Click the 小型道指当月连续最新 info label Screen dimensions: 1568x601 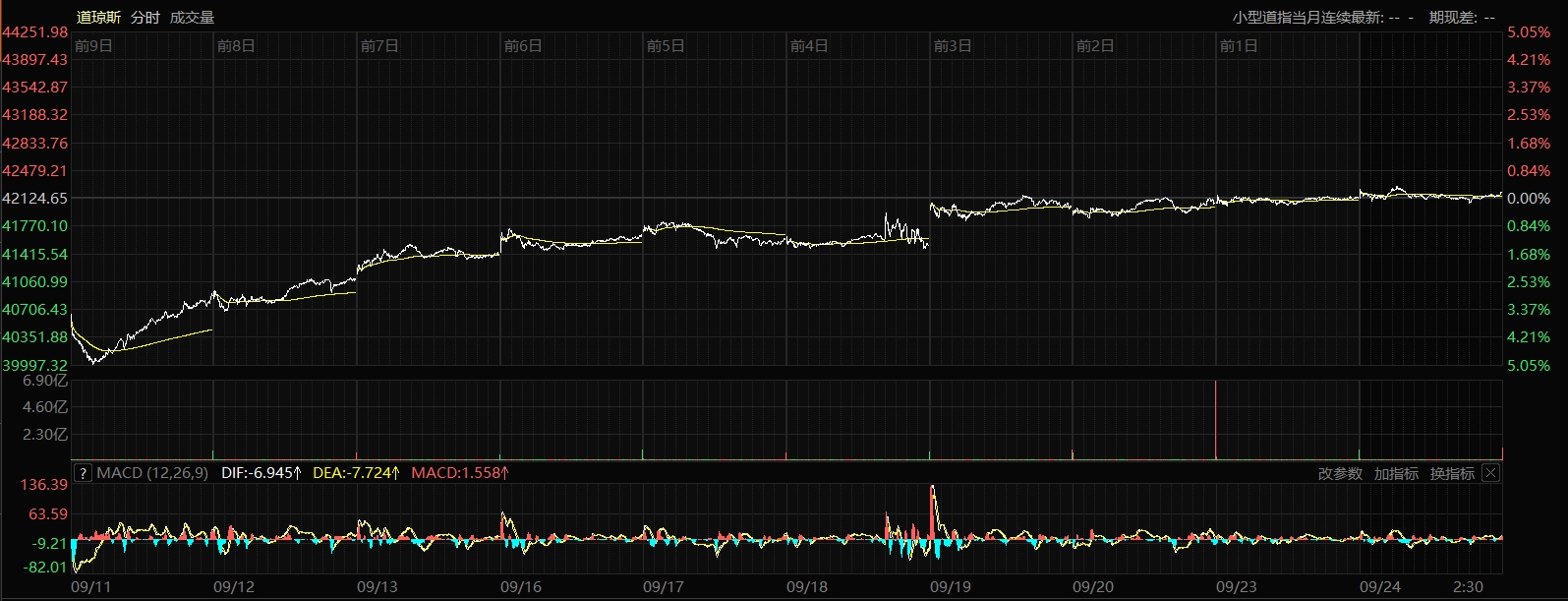pos(1307,18)
